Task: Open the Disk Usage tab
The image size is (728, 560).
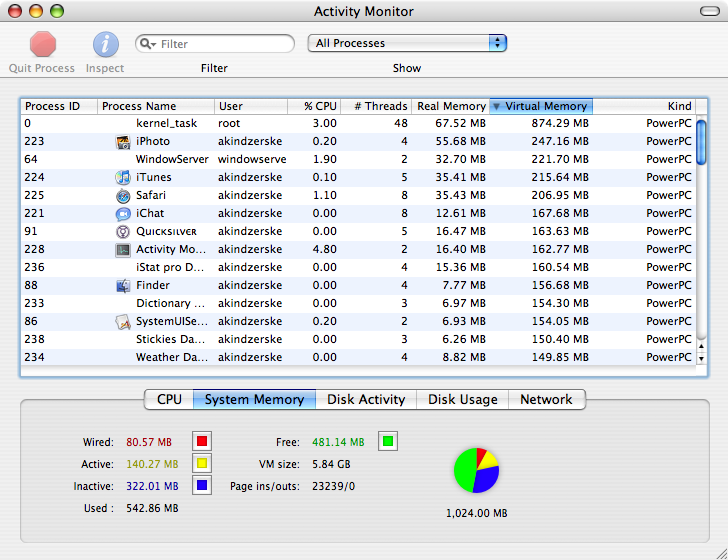Action: pyautogui.click(x=462, y=399)
